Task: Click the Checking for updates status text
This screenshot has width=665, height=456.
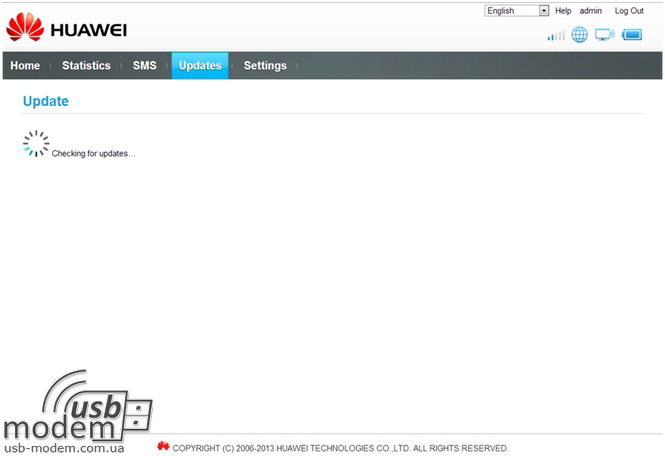Action: pos(93,154)
